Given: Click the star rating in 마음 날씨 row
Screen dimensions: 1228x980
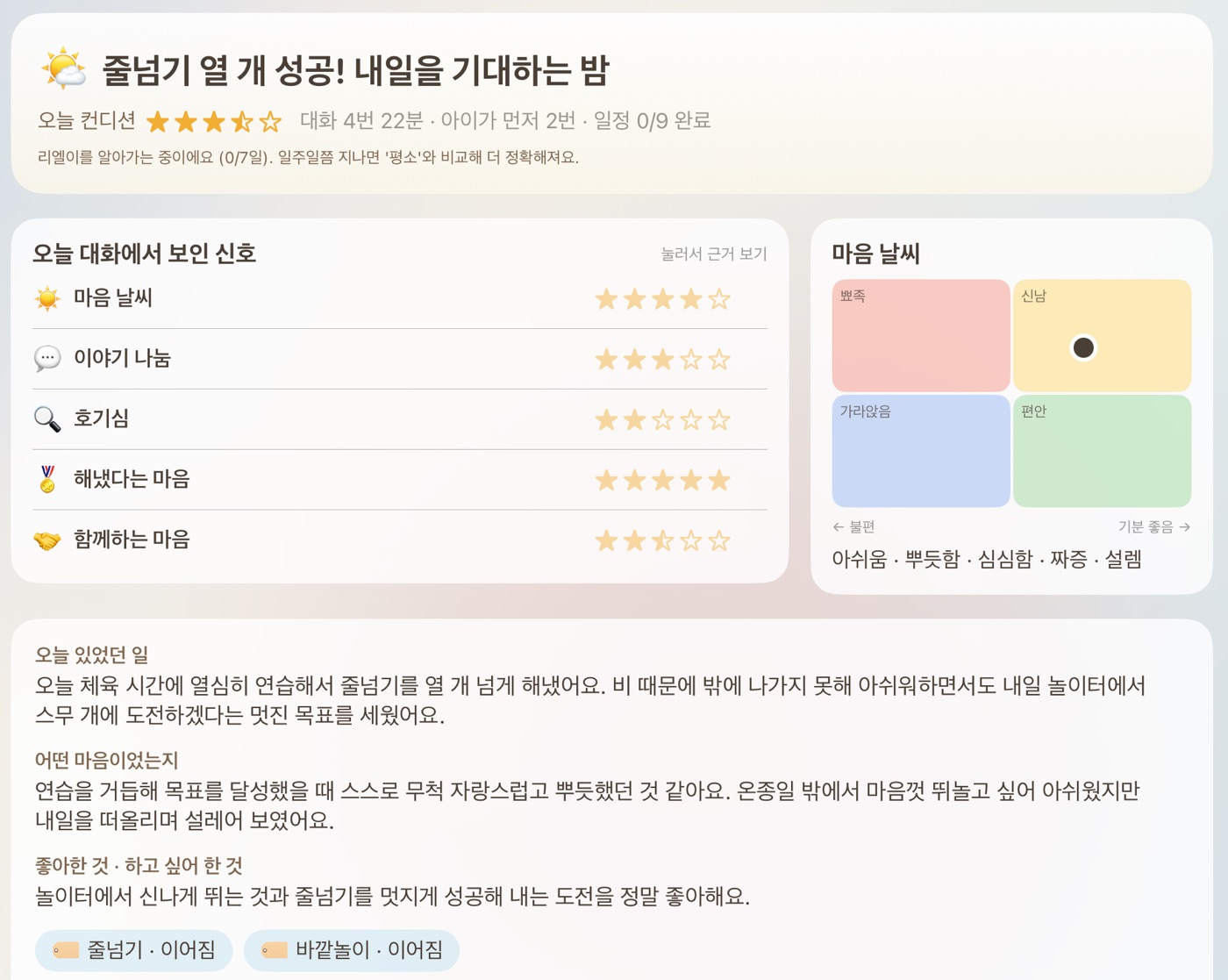Looking at the screenshot, I should (x=663, y=299).
